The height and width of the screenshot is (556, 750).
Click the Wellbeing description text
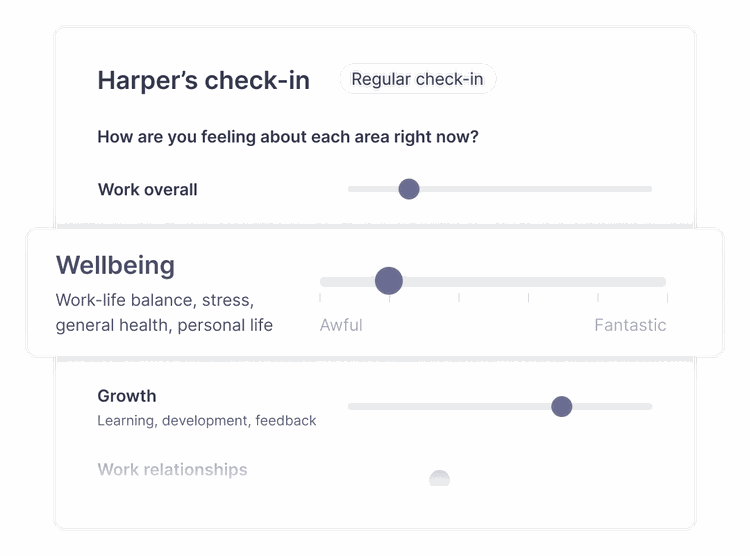tap(164, 313)
